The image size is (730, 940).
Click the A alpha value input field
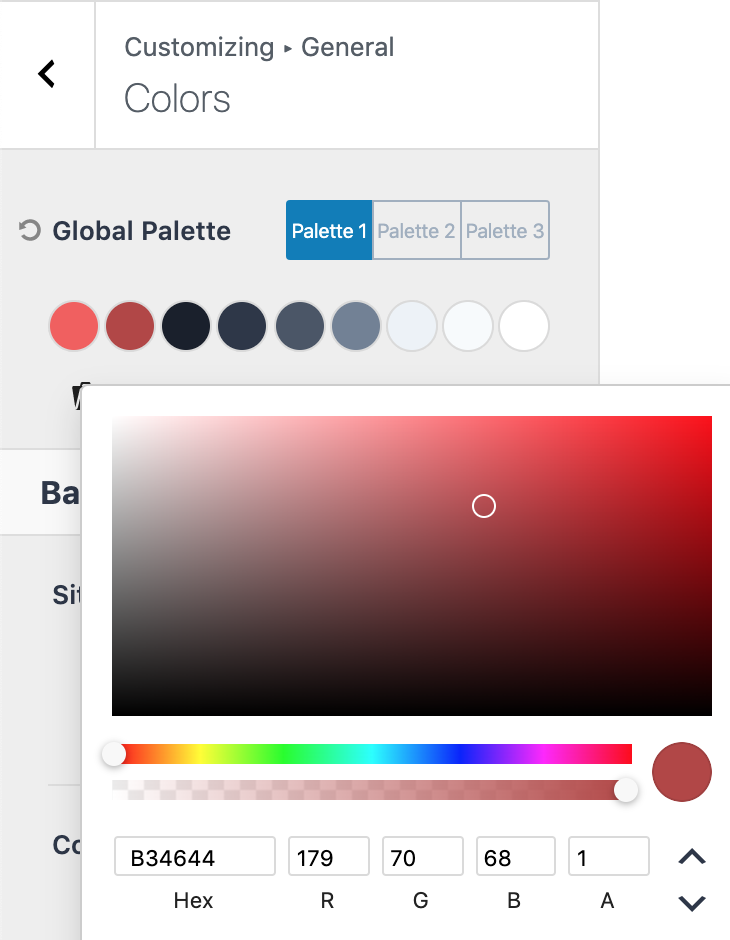click(x=608, y=857)
